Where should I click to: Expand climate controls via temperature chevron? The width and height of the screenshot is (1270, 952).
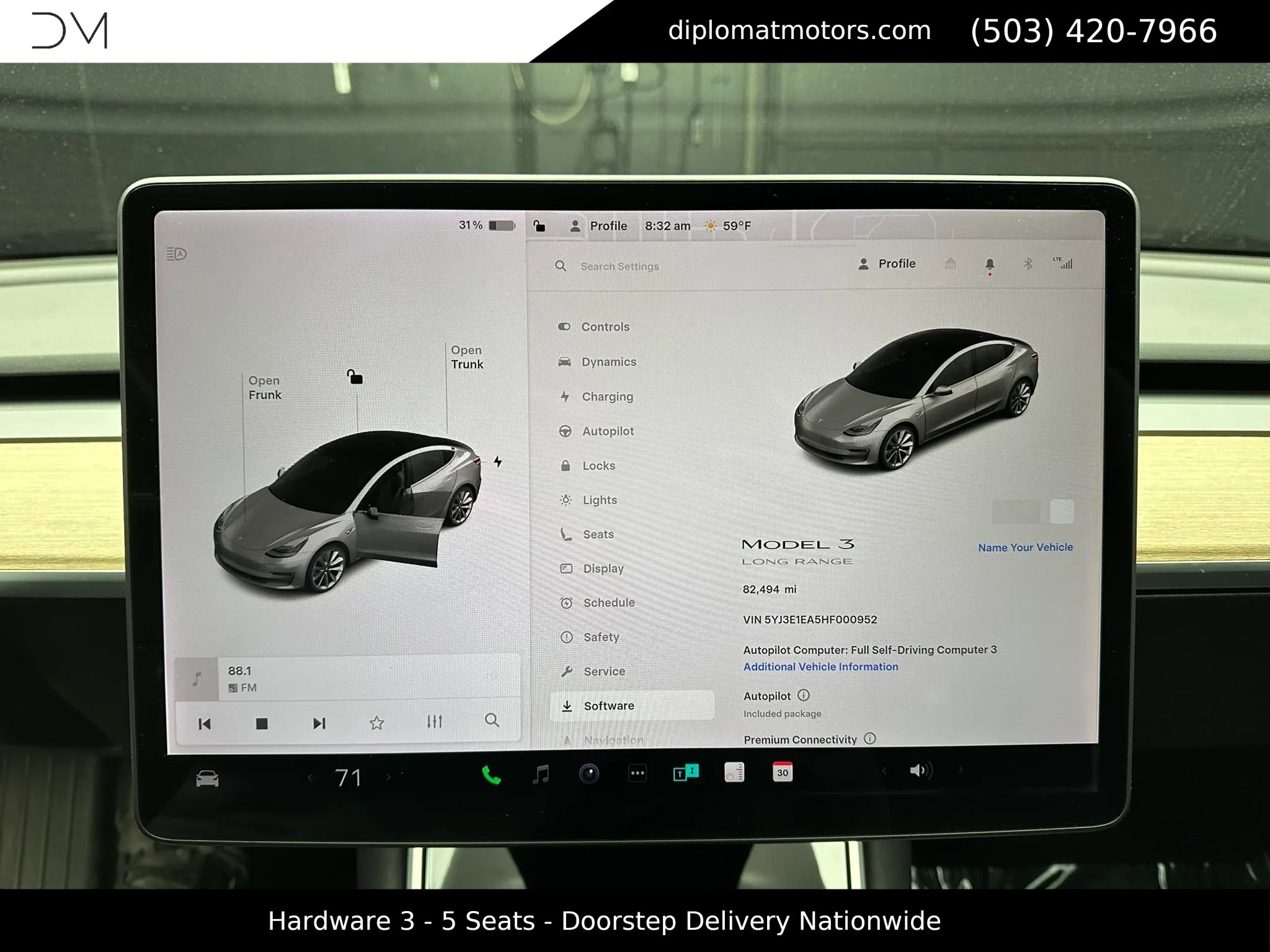pyautogui.click(x=309, y=776)
